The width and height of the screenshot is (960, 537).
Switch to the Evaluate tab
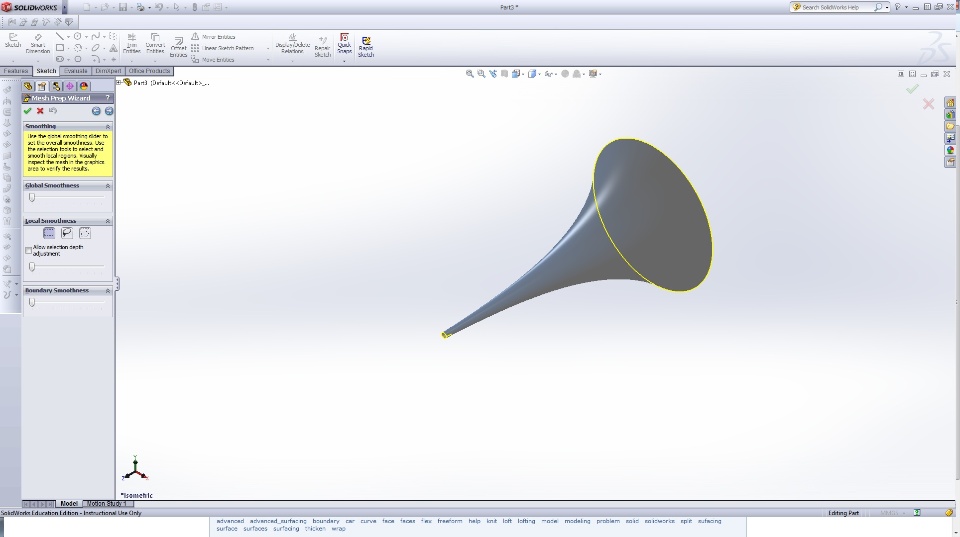click(x=76, y=71)
